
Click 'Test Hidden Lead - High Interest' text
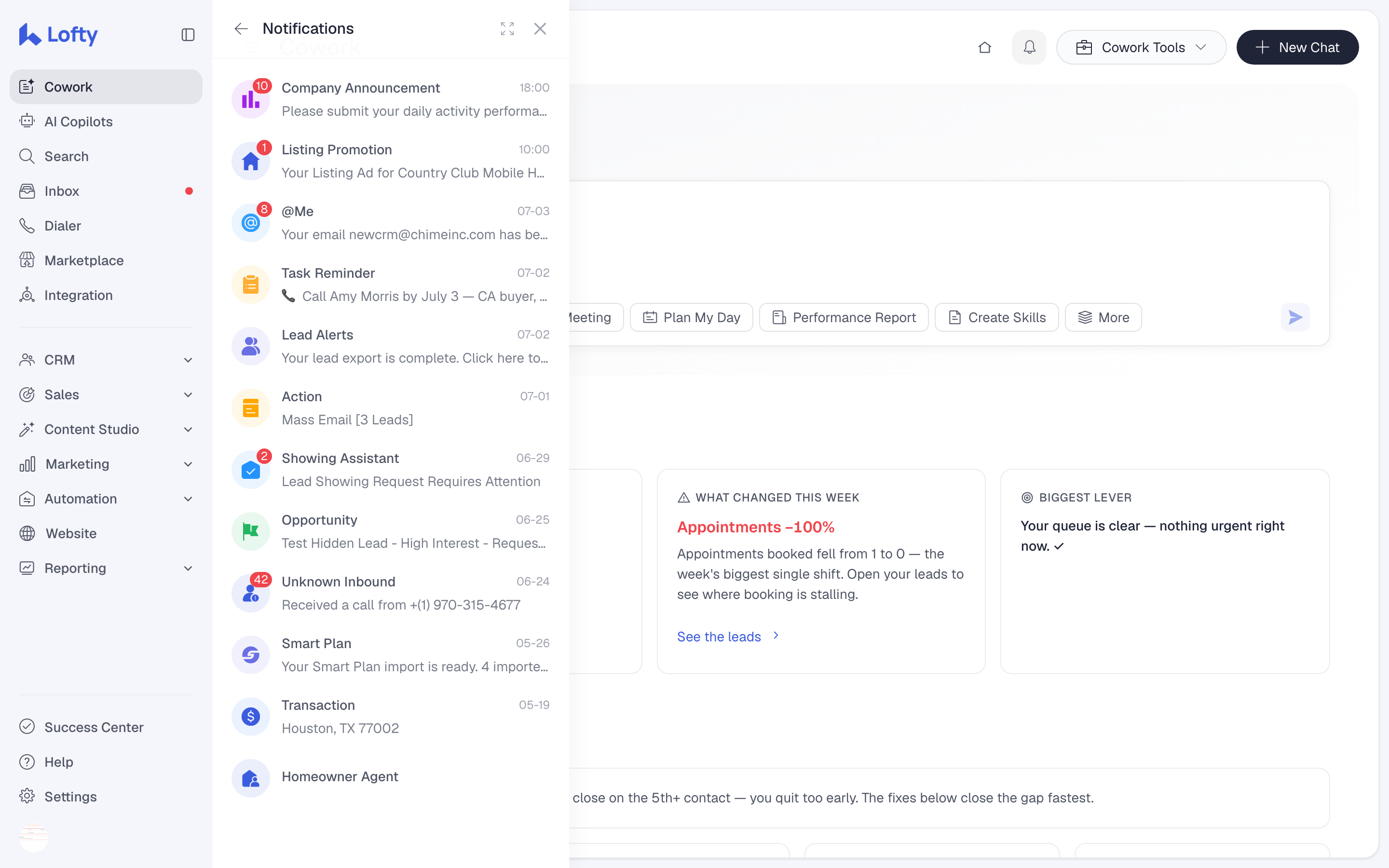coord(414,543)
